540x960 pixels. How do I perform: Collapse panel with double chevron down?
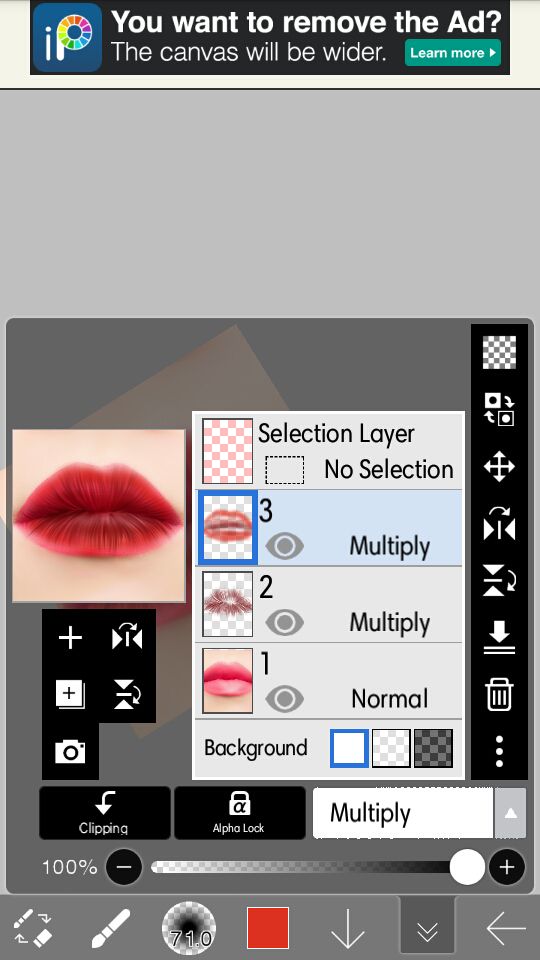point(427,929)
